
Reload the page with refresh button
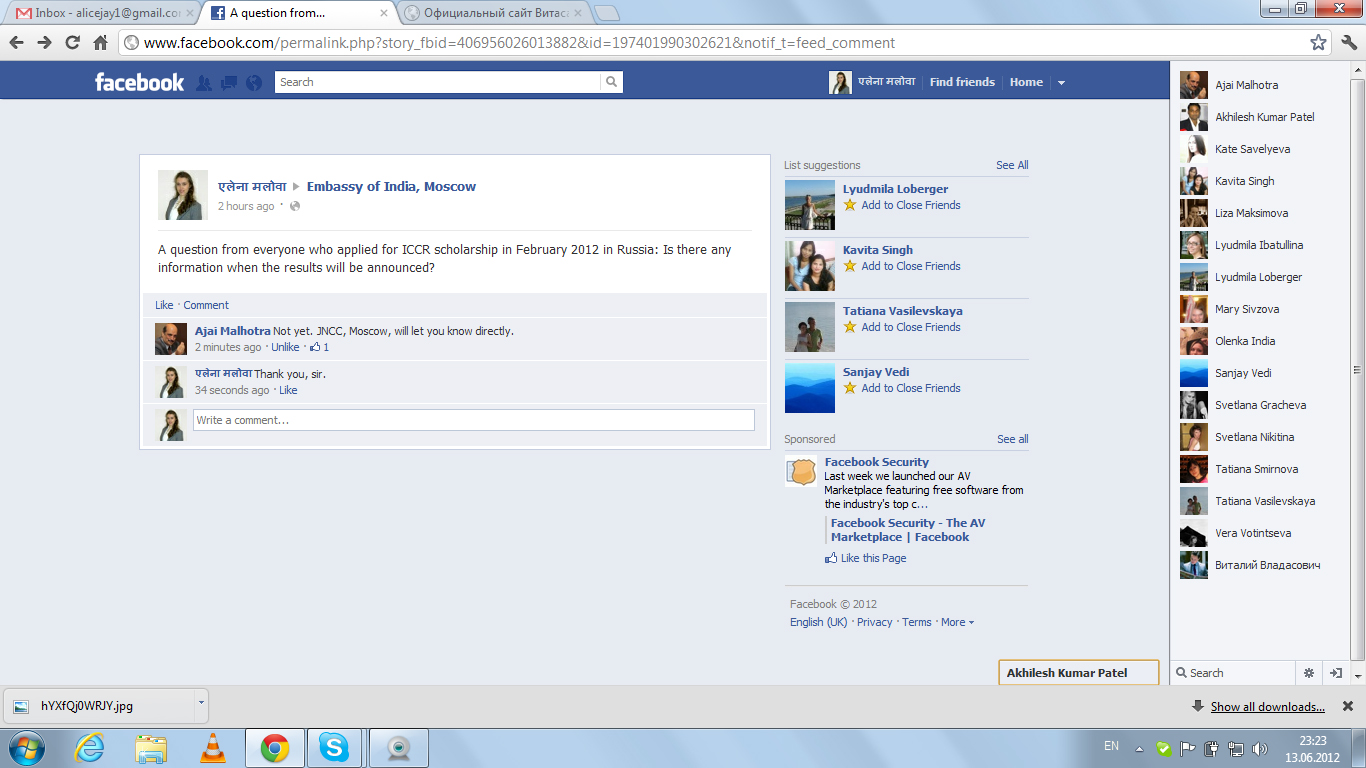point(72,43)
